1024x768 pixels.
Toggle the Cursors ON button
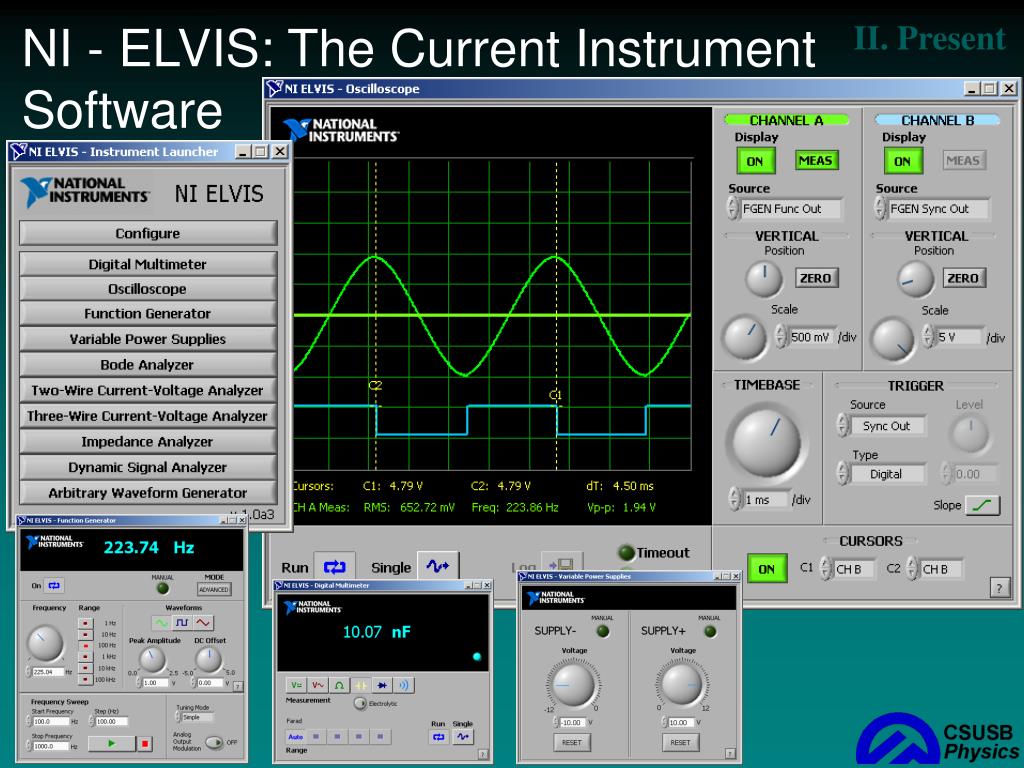click(767, 569)
